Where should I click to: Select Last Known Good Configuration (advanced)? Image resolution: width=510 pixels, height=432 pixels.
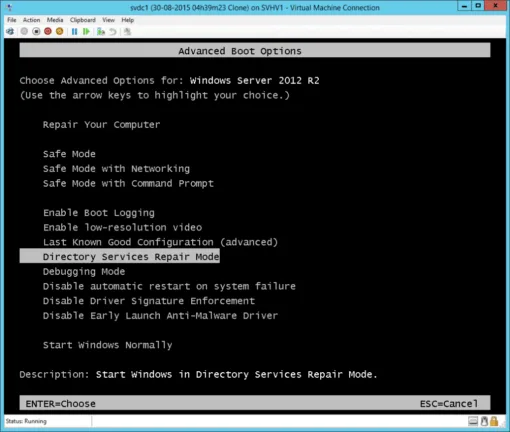tap(160, 242)
